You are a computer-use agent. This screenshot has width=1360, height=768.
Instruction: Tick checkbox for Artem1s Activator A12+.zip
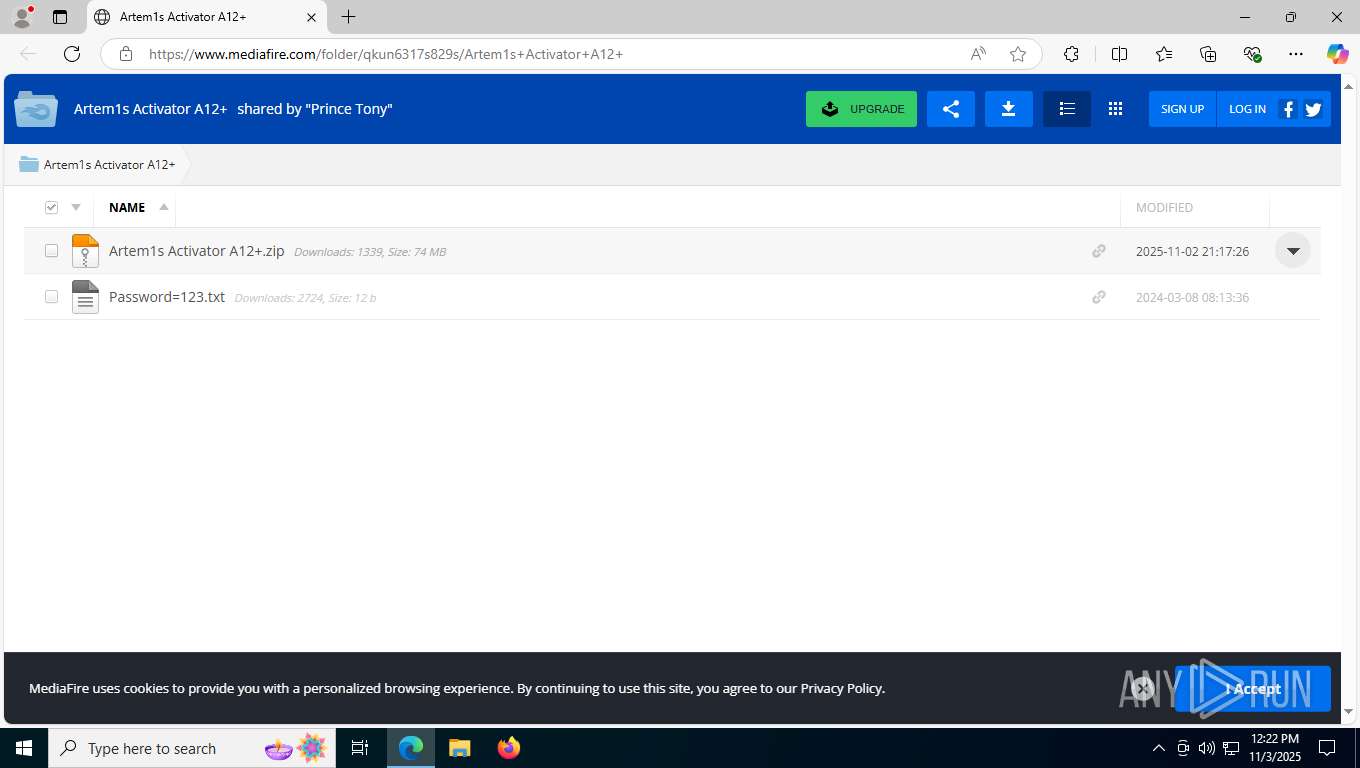tap(51, 251)
